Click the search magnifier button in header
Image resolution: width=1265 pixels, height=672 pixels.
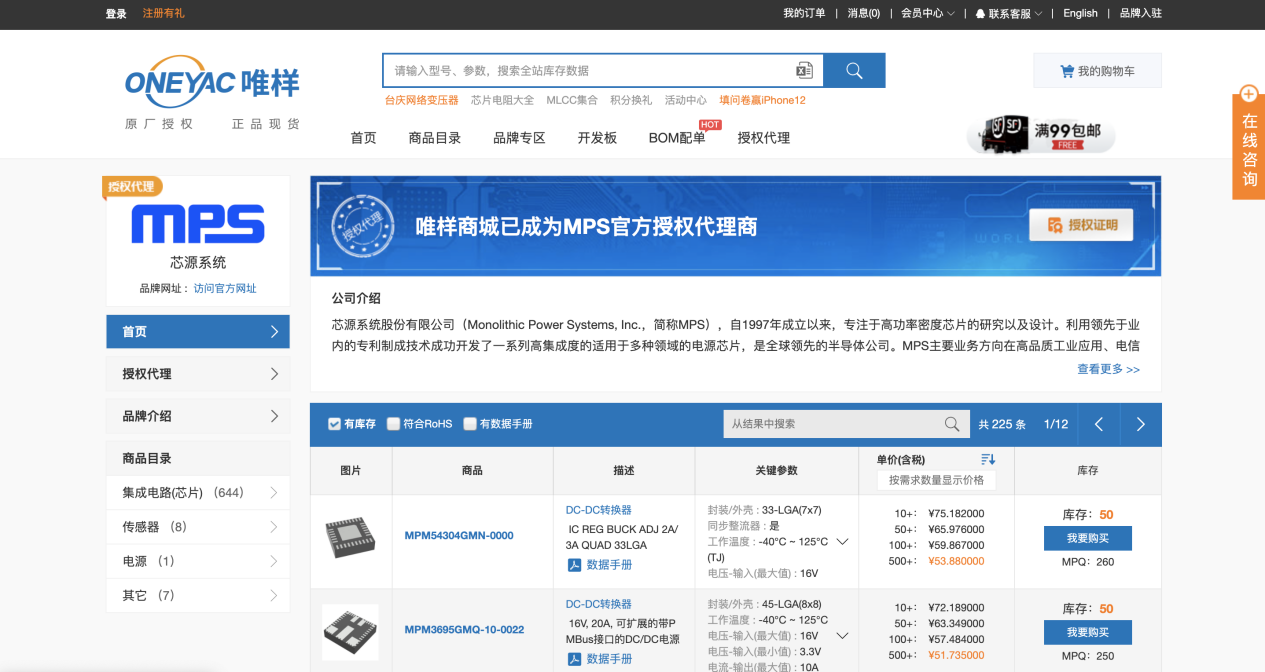[x=854, y=70]
